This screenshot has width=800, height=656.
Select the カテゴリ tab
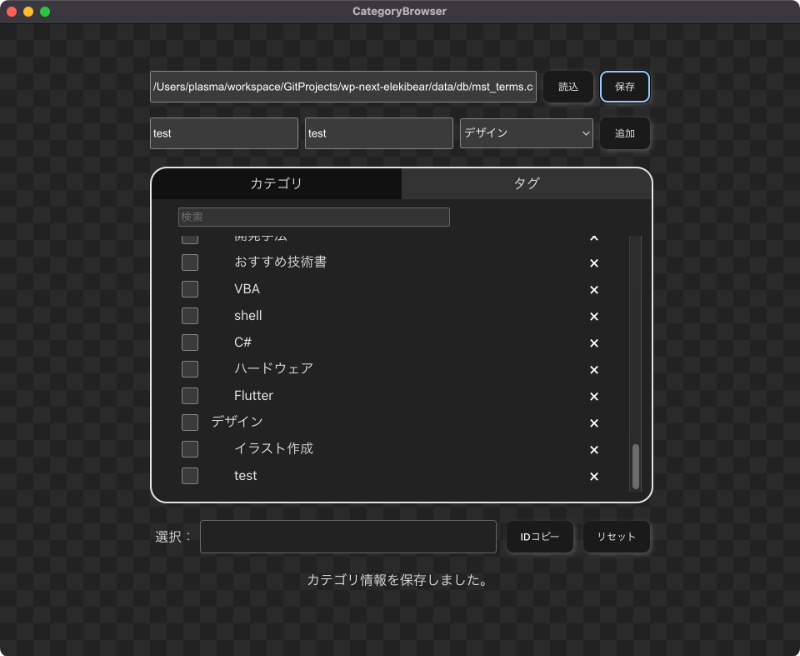[276, 183]
